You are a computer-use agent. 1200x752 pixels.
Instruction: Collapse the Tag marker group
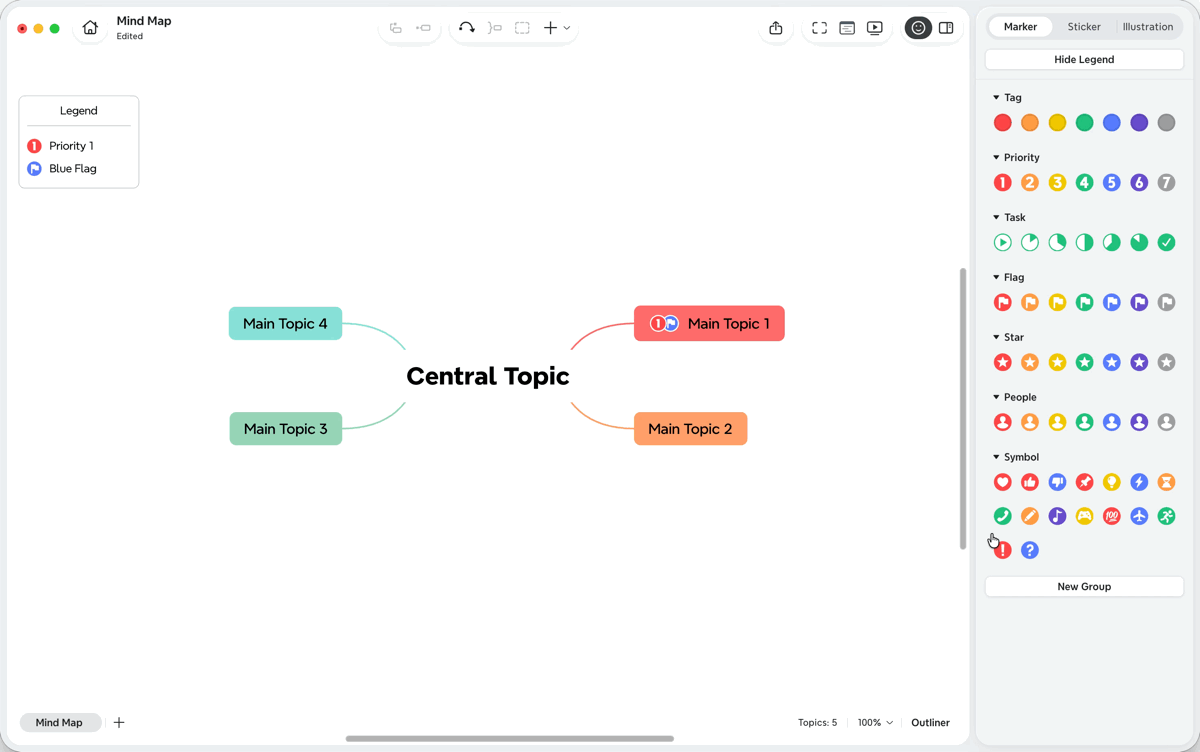(996, 98)
